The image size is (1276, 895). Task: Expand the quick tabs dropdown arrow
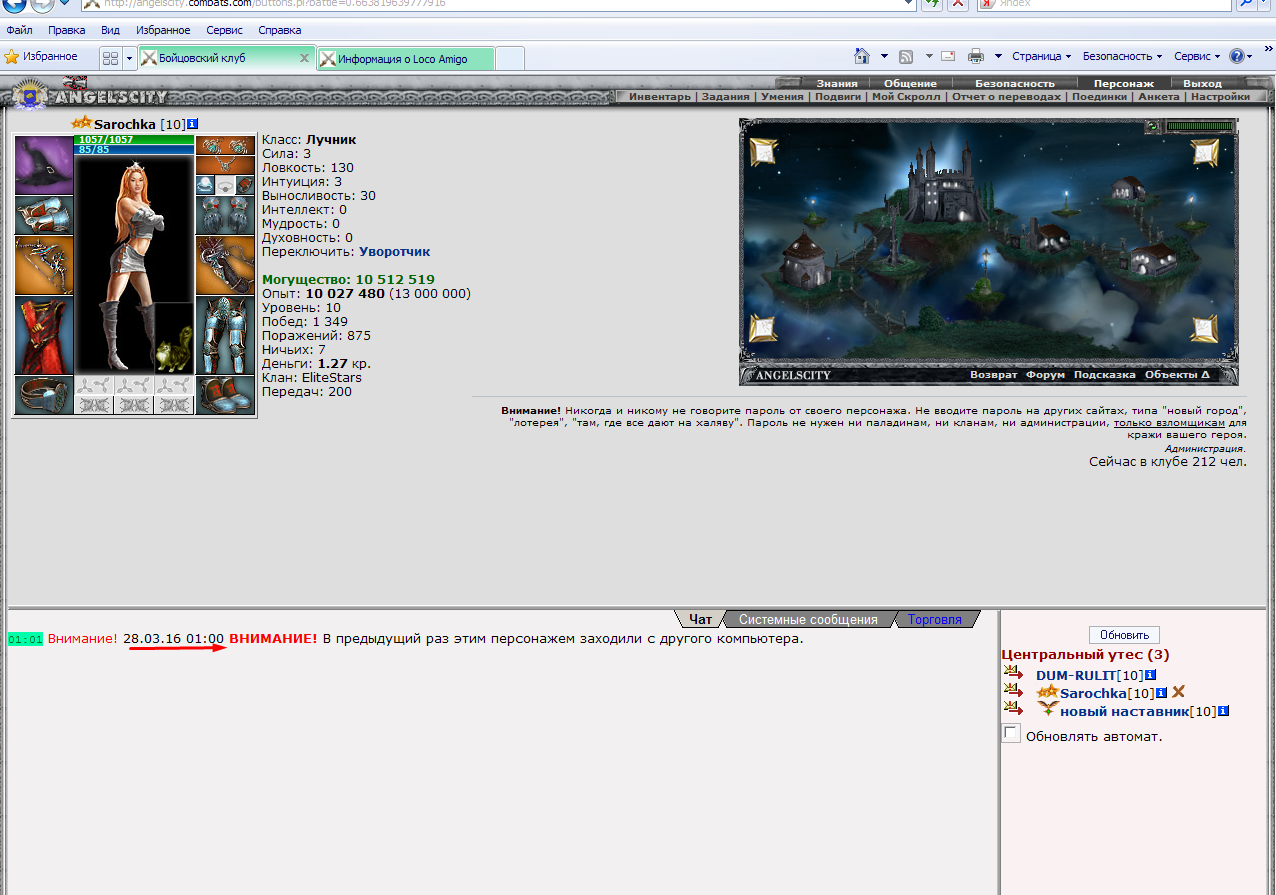coord(129,58)
